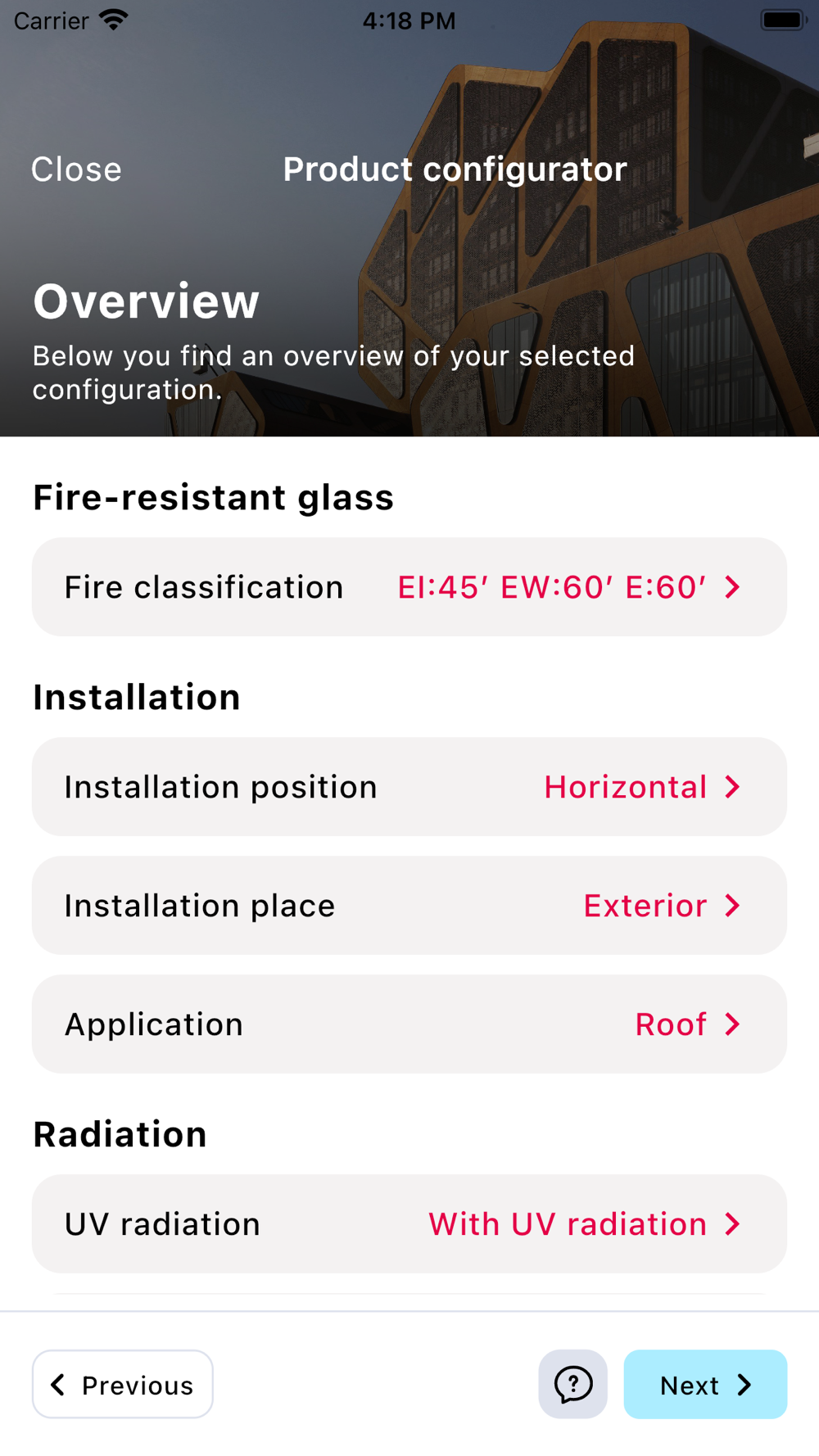Tap the help question mark icon
This screenshot has width=819, height=1456.
572,1384
